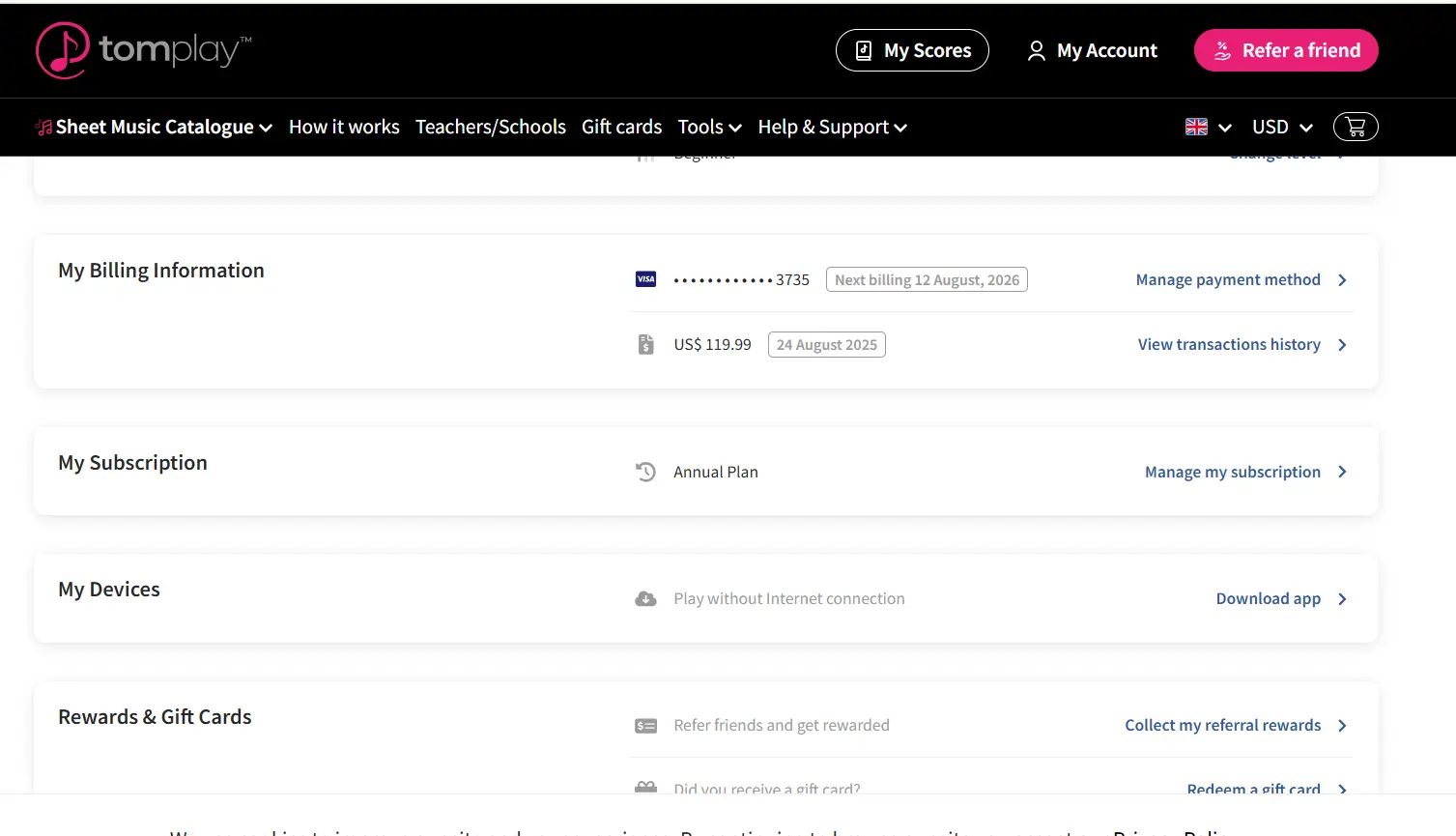The width and height of the screenshot is (1456, 836).
Task: Click the Refer a friend button
Action: click(1286, 50)
